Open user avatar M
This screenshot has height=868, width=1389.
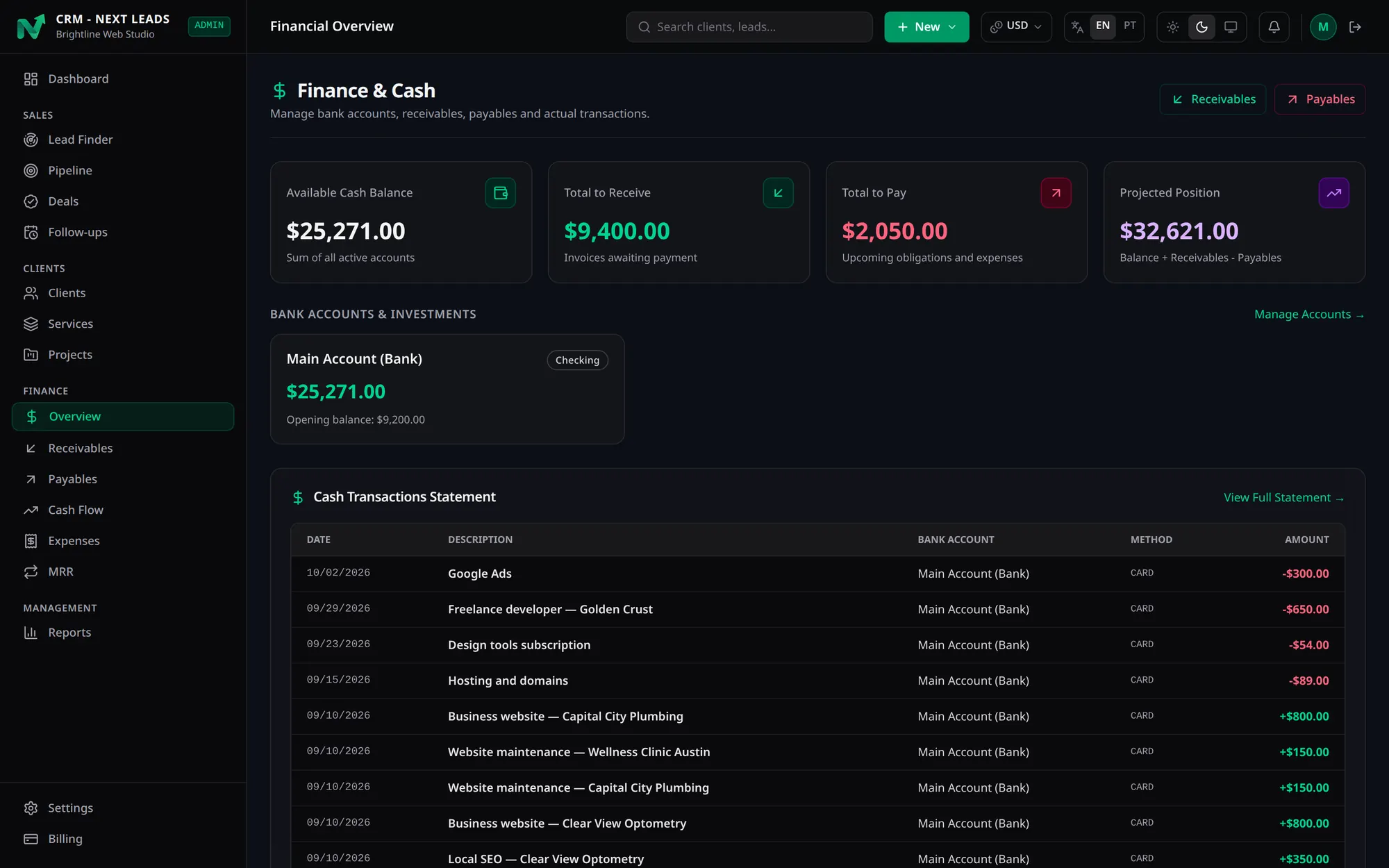coord(1322,27)
